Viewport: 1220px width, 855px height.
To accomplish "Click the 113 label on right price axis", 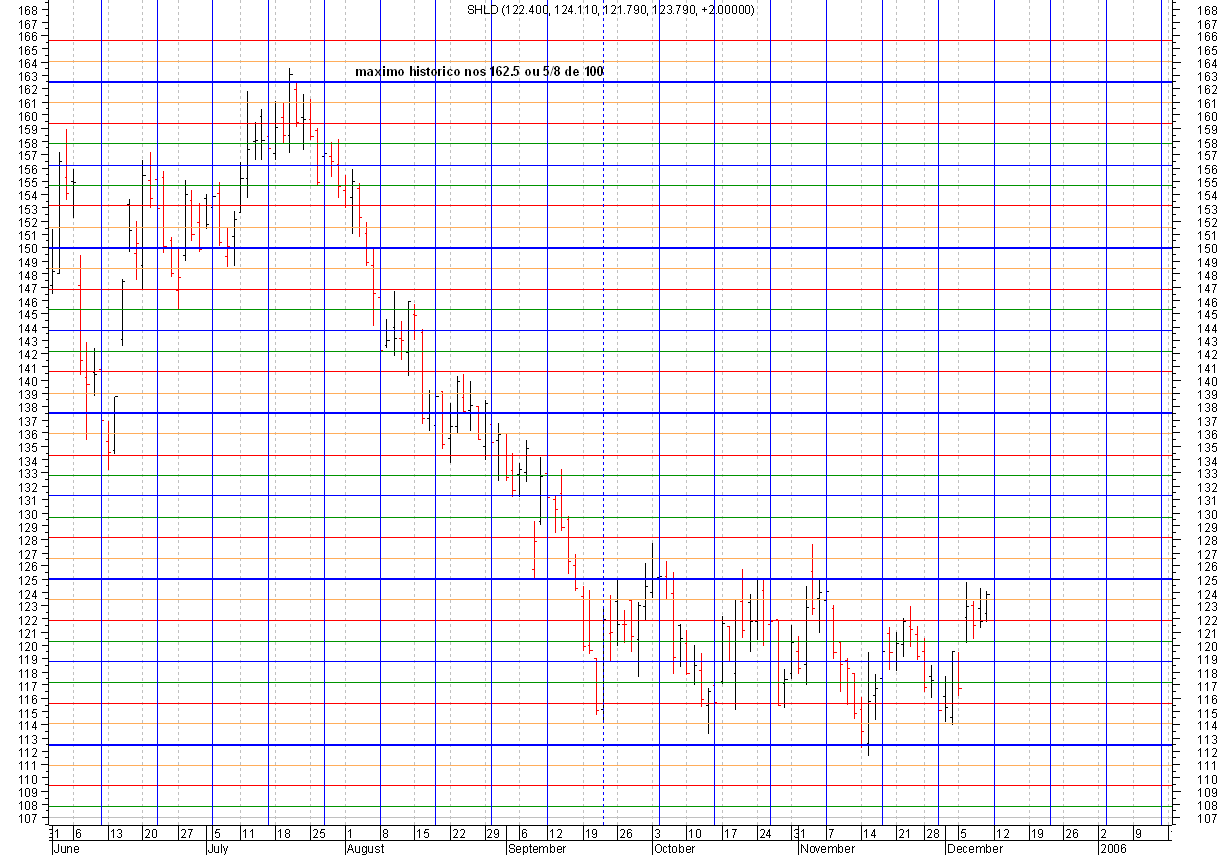I will click(1207, 739).
